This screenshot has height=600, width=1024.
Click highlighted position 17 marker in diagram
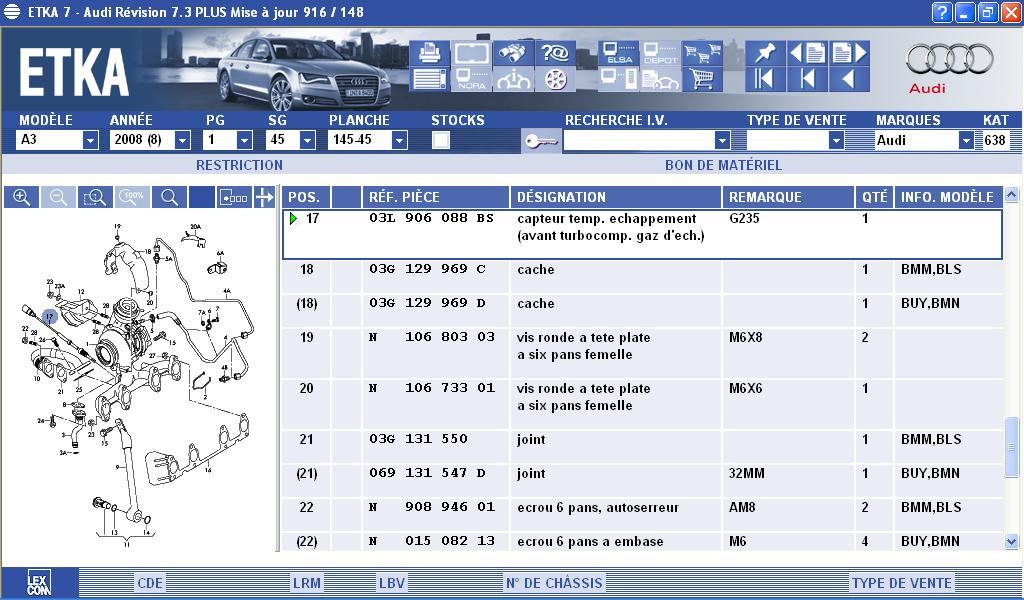[50, 317]
